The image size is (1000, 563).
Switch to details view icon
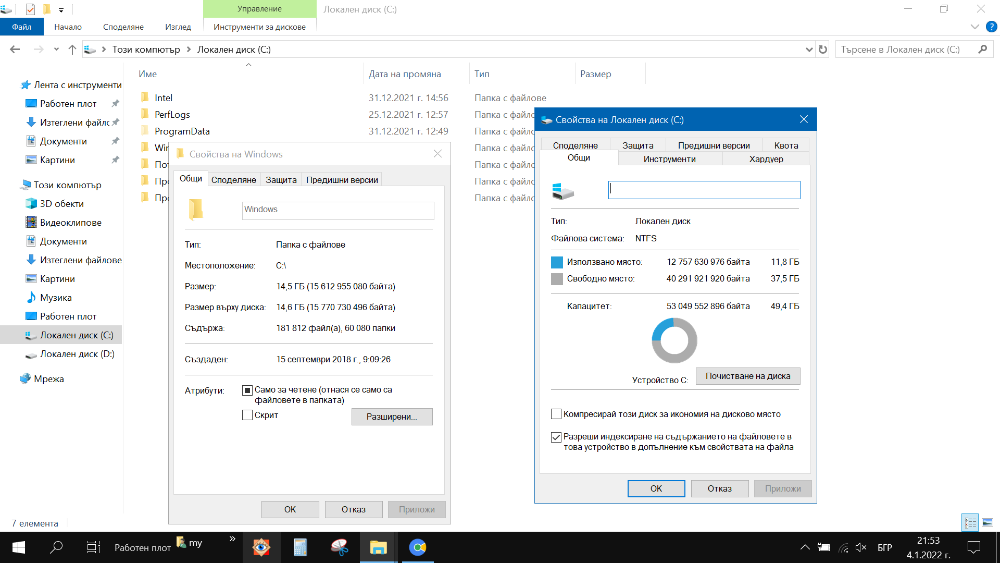tap(970, 523)
